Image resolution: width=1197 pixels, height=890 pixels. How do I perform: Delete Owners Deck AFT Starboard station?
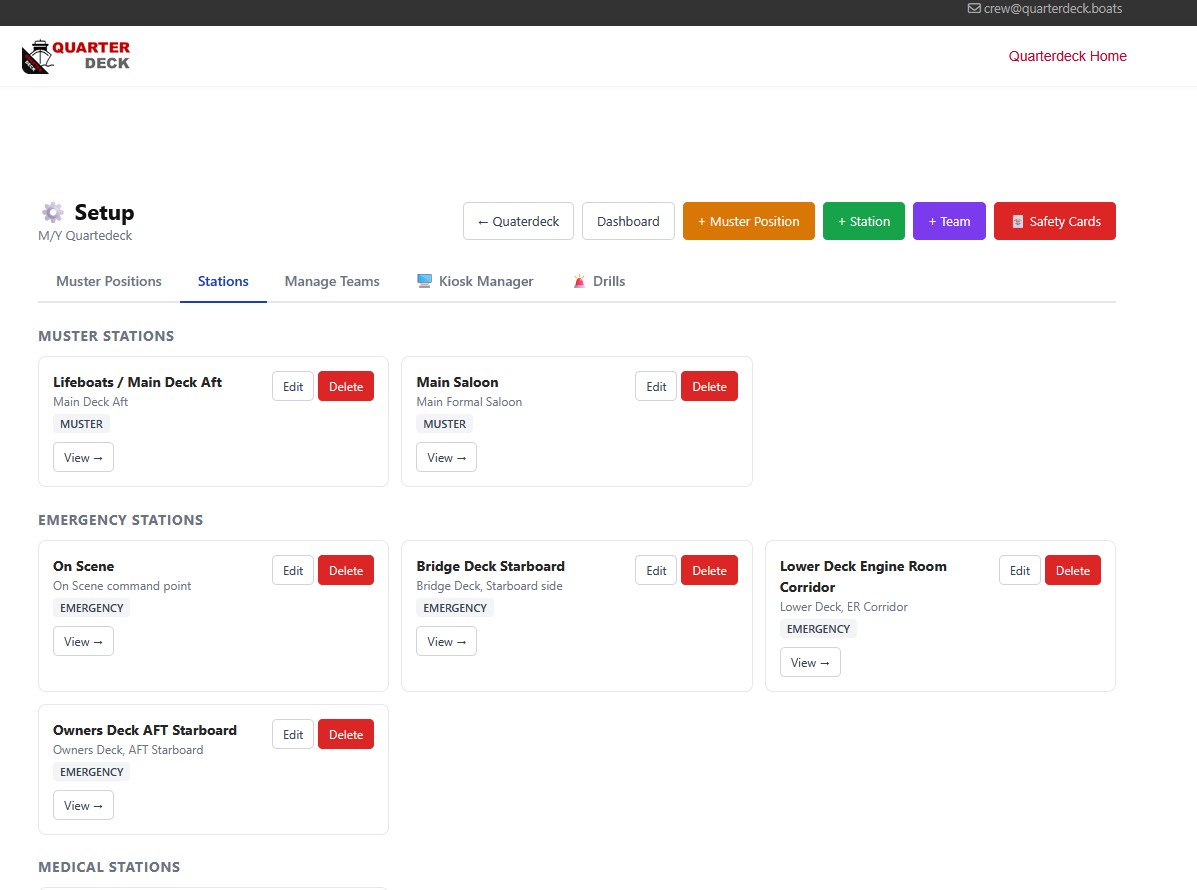coord(346,734)
